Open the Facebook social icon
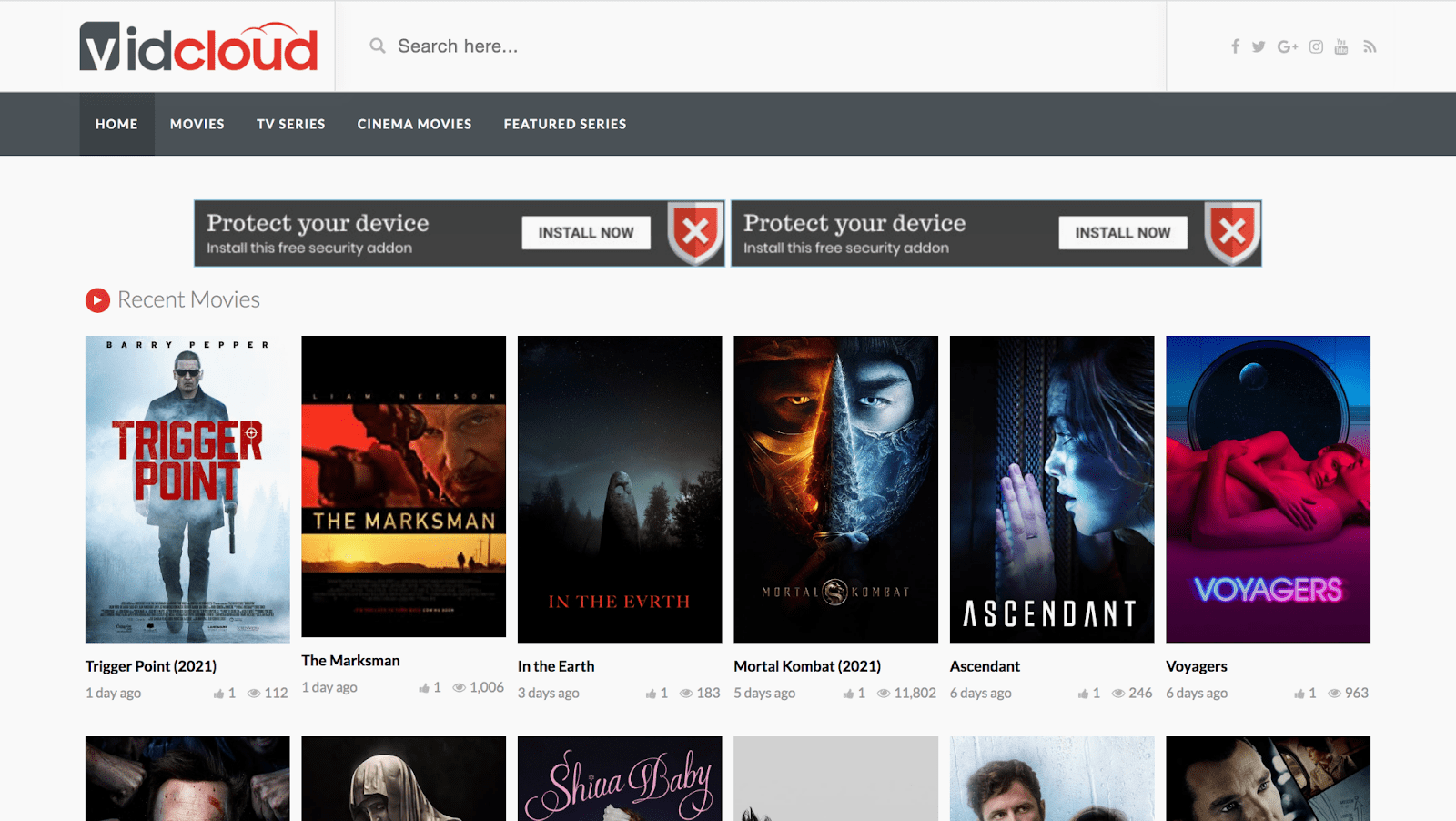 [1235, 46]
